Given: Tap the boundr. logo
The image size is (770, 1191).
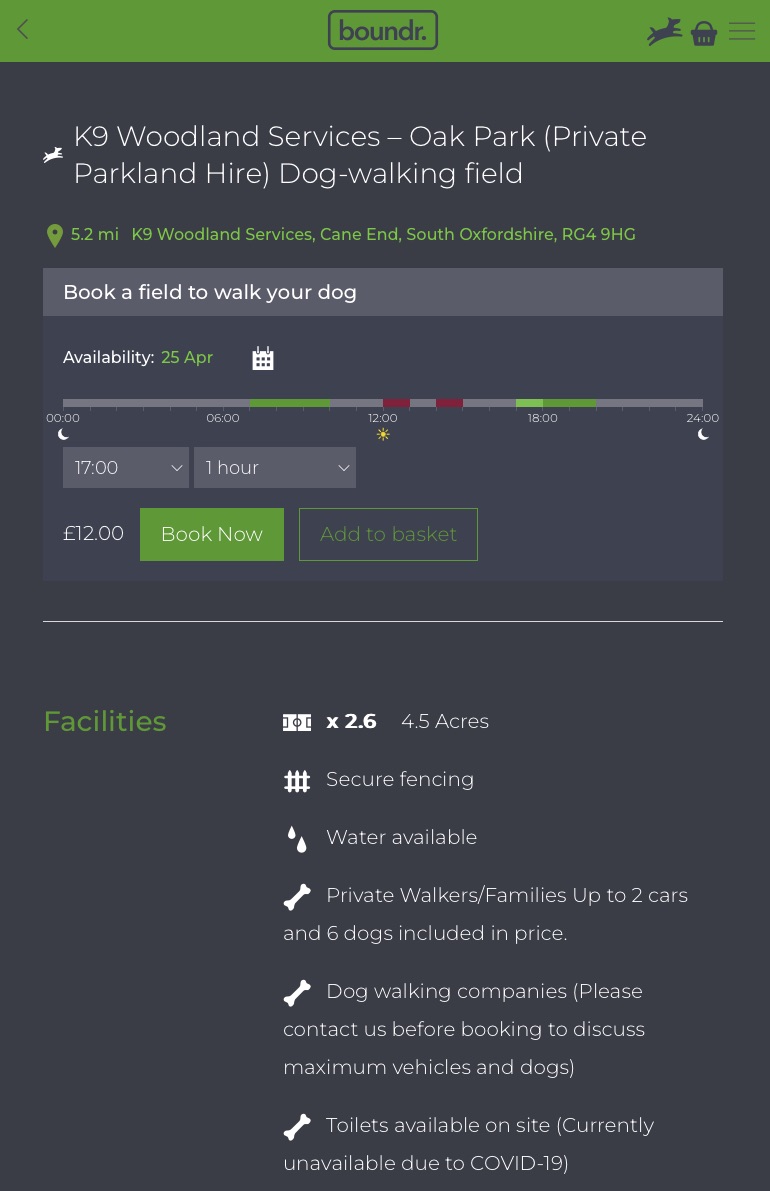Looking at the screenshot, I should (383, 30).
